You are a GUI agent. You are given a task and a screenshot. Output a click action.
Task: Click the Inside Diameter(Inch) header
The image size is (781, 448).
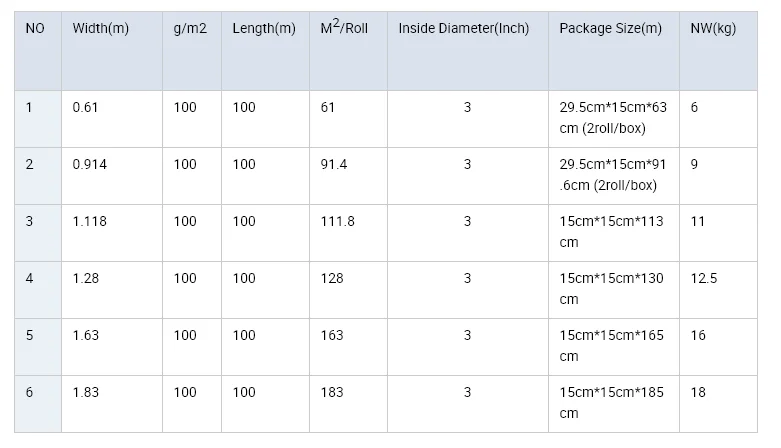coord(463,29)
